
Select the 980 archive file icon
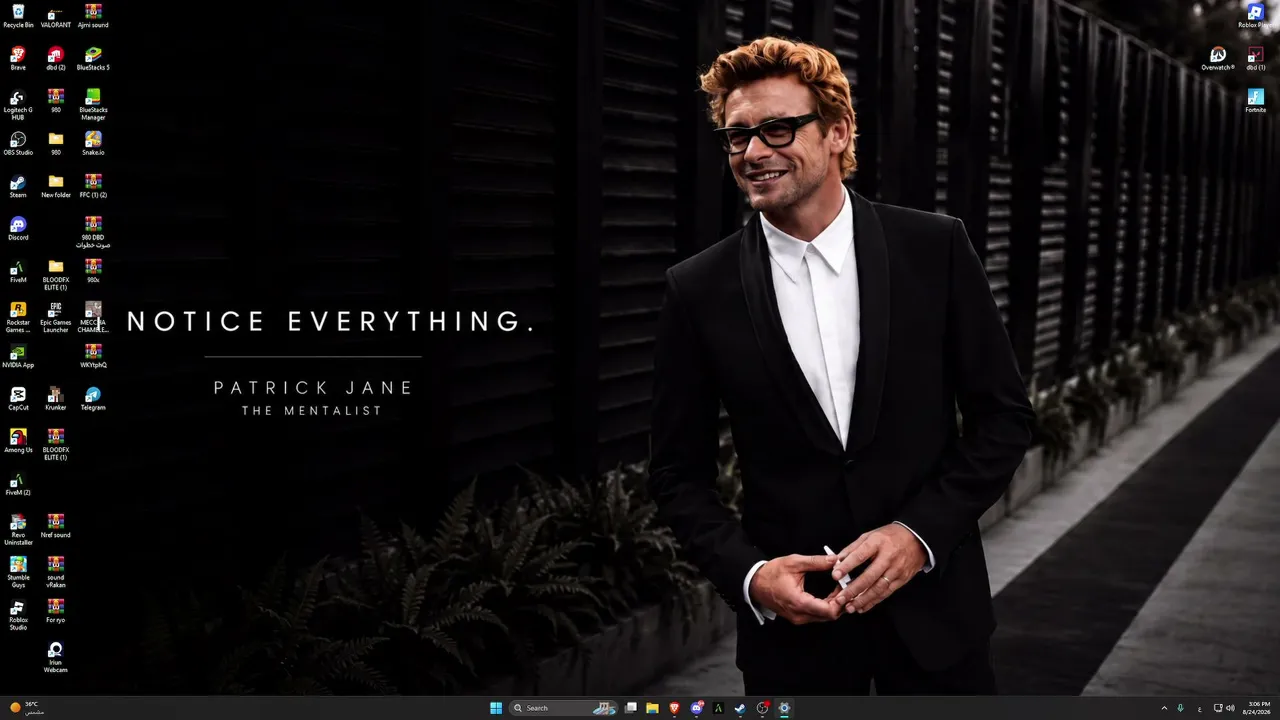tap(56, 101)
